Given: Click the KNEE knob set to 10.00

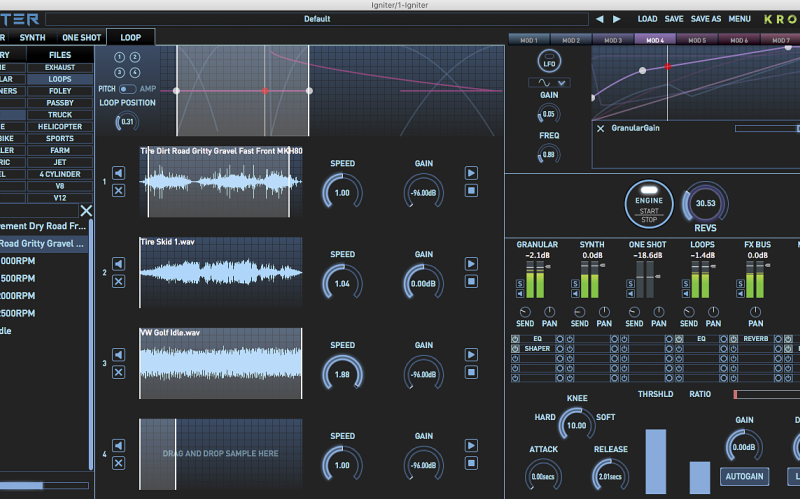Looking at the screenshot, I should 577,425.
